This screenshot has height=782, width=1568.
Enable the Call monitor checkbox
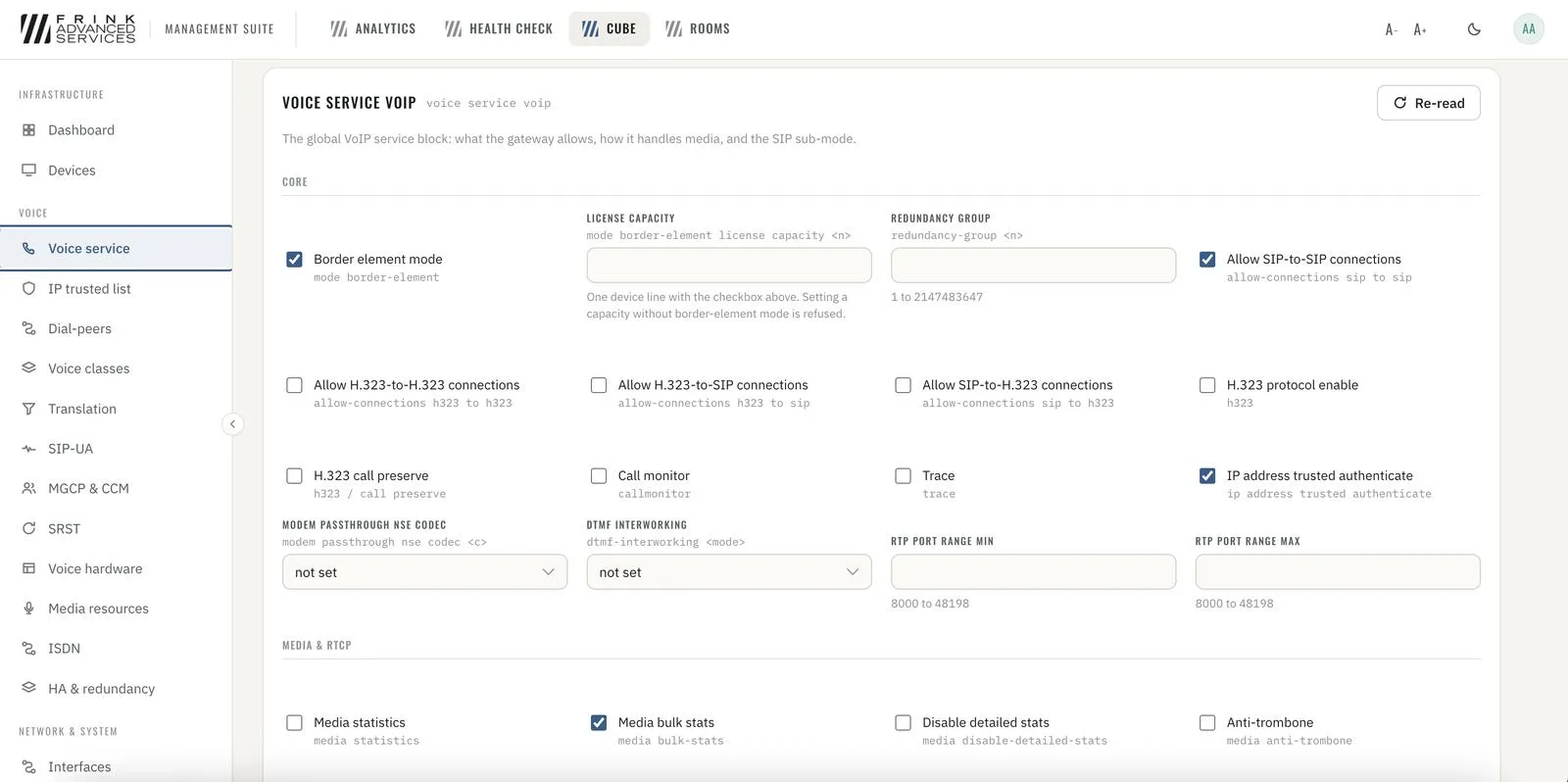point(599,476)
